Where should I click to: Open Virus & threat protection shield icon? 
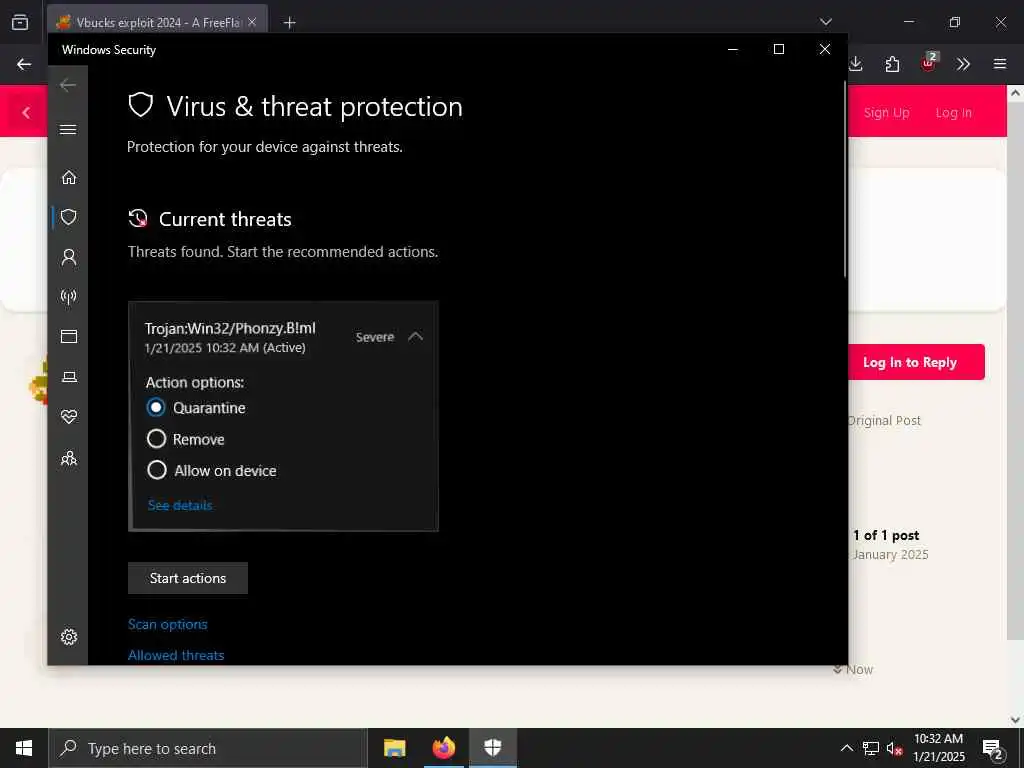[69, 217]
